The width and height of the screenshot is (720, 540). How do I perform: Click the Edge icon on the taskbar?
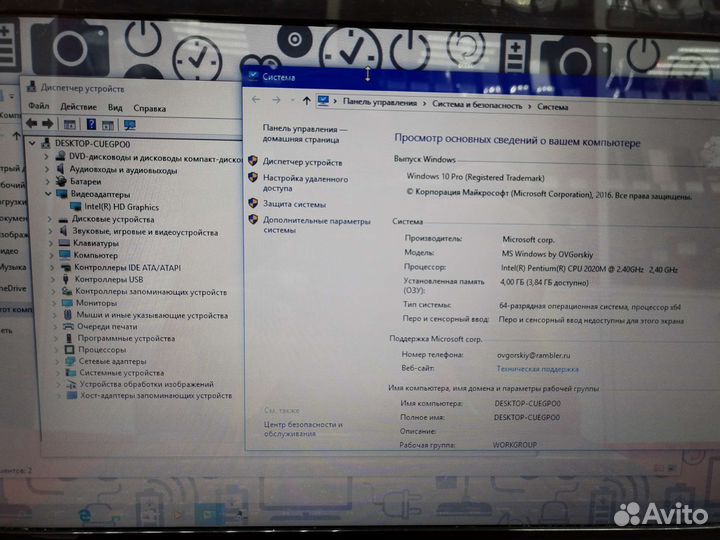(x=85, y=515)
